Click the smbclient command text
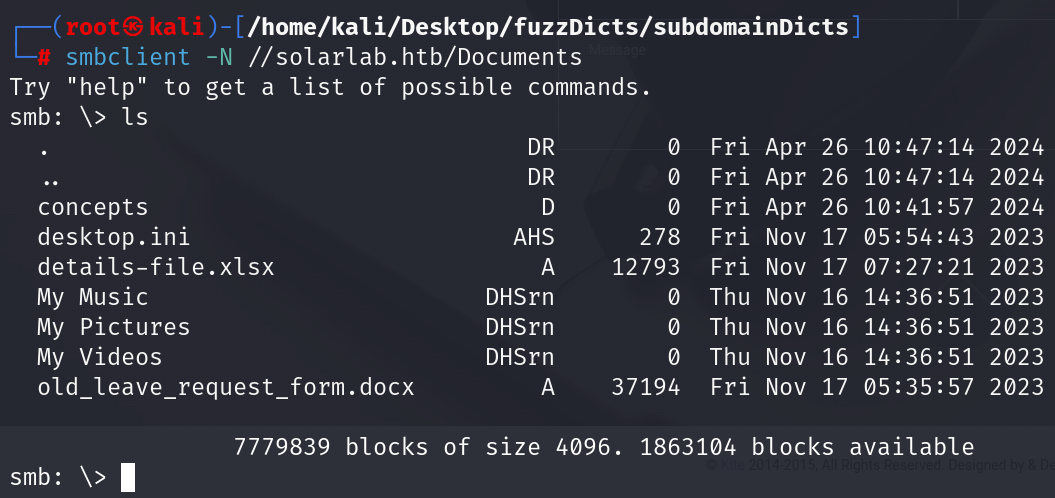Image resolution: width=1055 pixels, height=498 pixels. pos(128,57)
